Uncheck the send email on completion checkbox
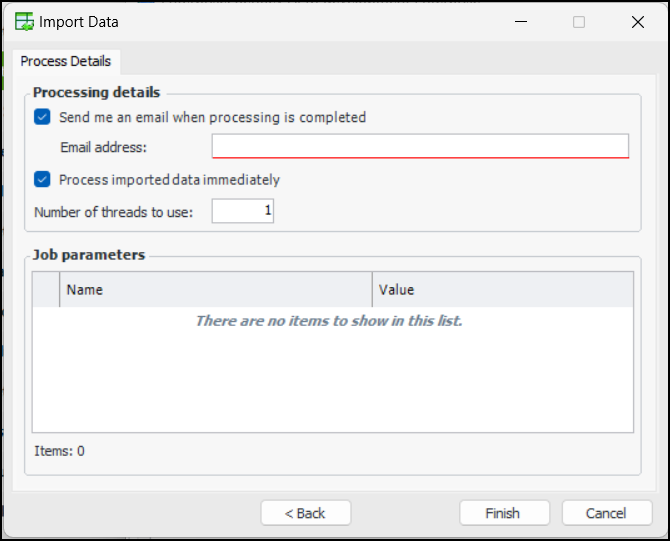This screenshot has width=670, height=541. point(42,117)
